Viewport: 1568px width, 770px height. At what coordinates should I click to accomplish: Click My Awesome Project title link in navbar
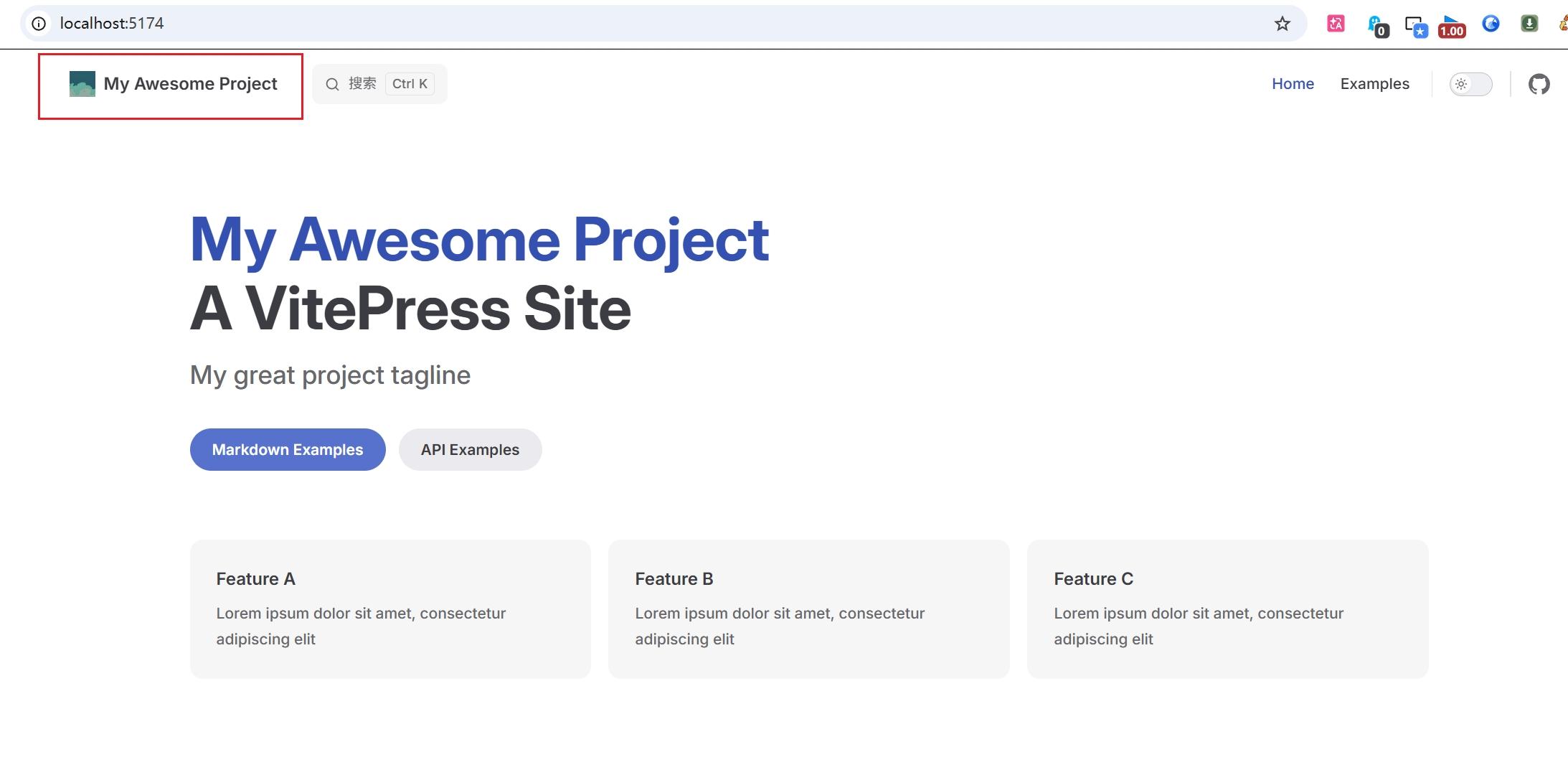pyautogui.click(x=190, y=84)
